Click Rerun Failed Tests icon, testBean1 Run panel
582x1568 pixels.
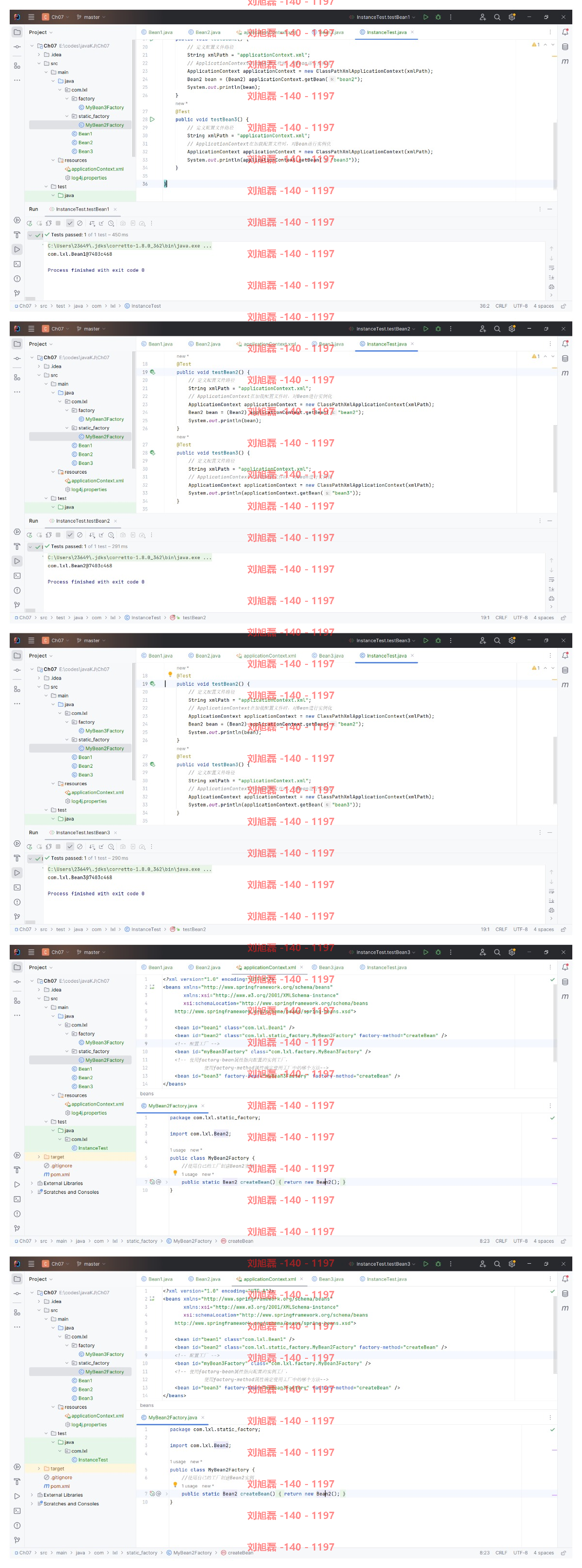coord(39,223)
